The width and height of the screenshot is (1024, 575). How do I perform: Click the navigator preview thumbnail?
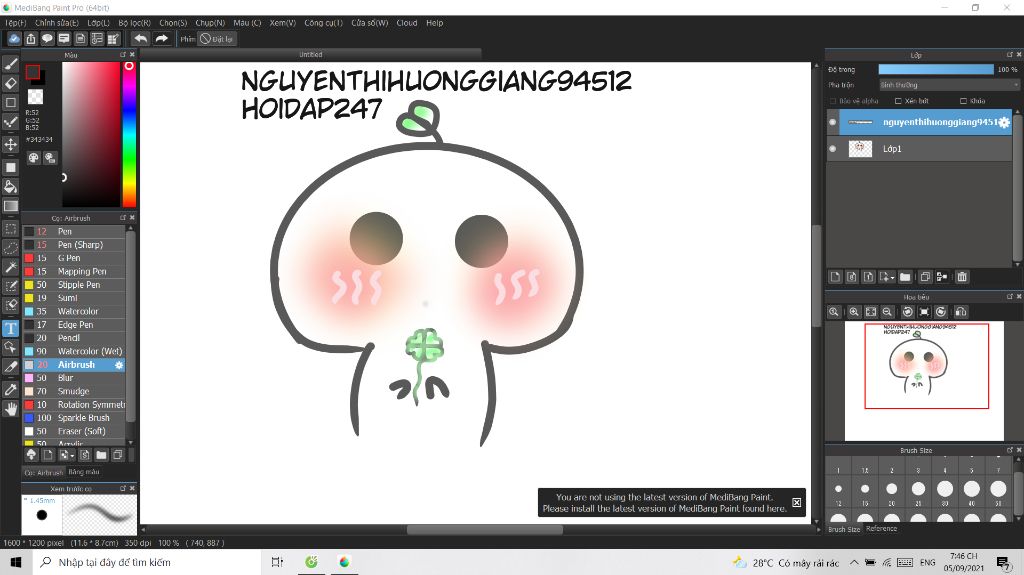tap(924, 382)
